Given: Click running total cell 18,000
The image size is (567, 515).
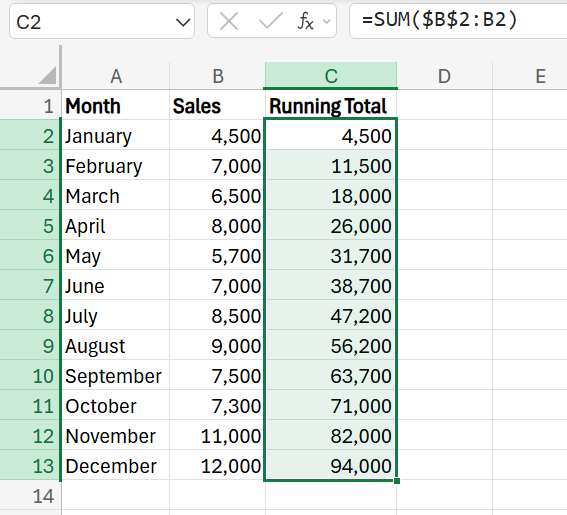Looking at the screenshot, I should pos(331,196).
